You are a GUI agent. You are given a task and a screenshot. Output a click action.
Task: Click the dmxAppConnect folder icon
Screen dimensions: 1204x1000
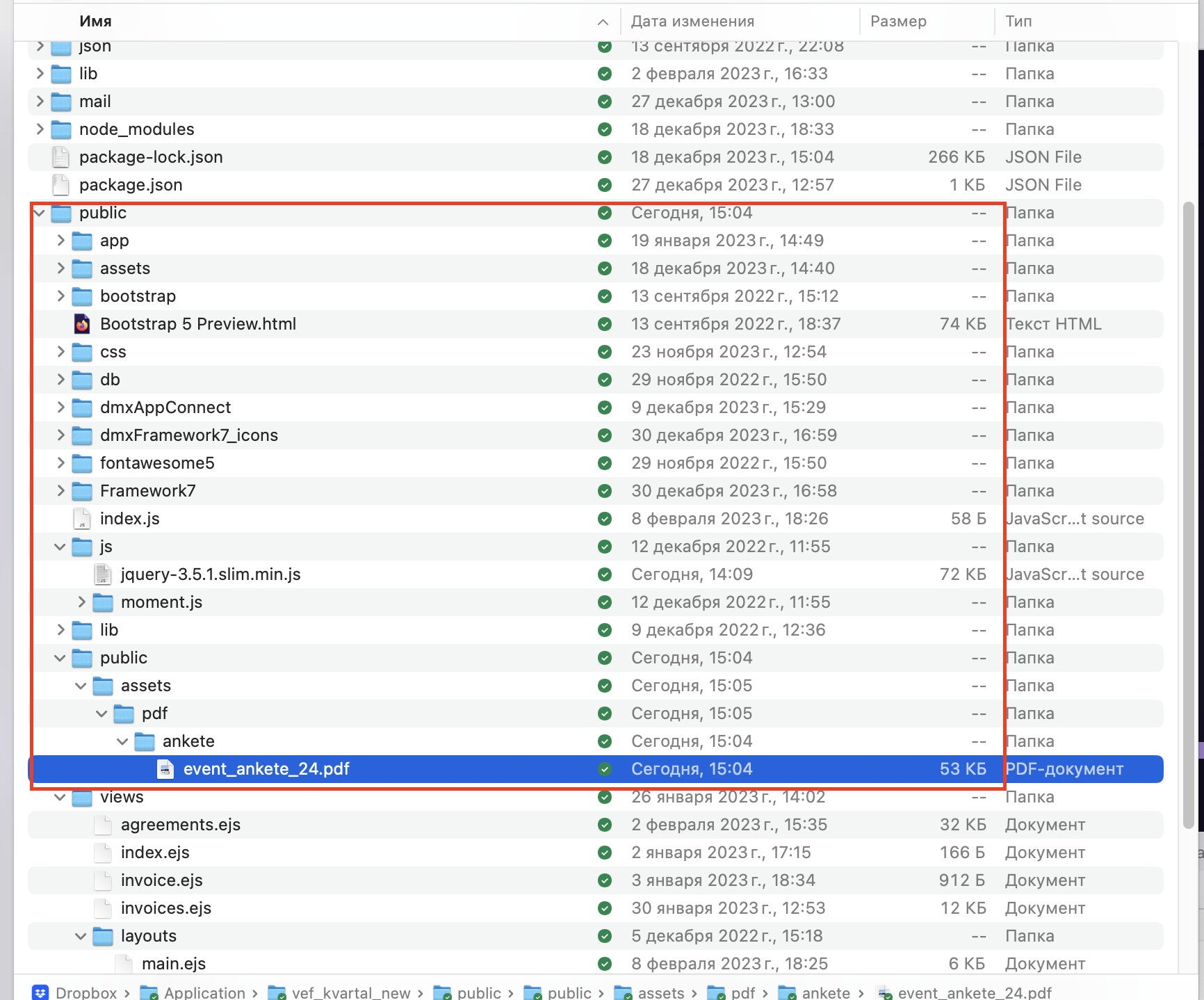point(82,408)
